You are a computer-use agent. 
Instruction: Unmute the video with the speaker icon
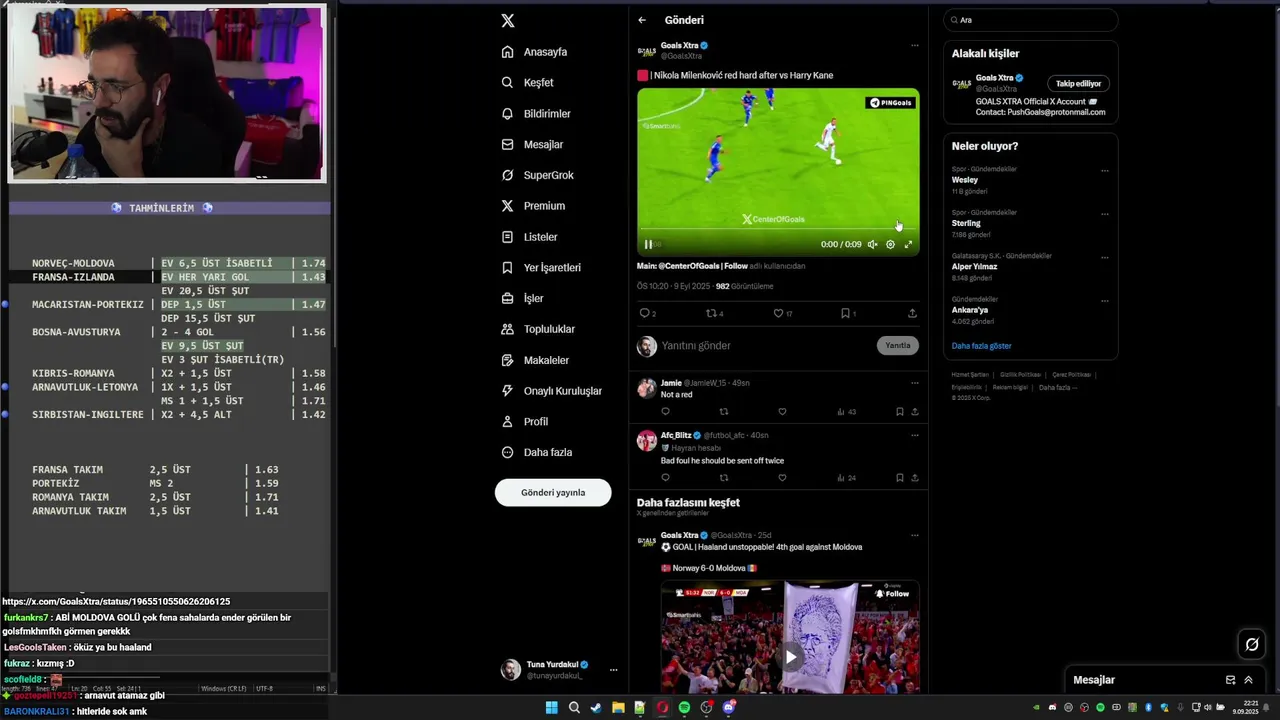tap(872, 244)
